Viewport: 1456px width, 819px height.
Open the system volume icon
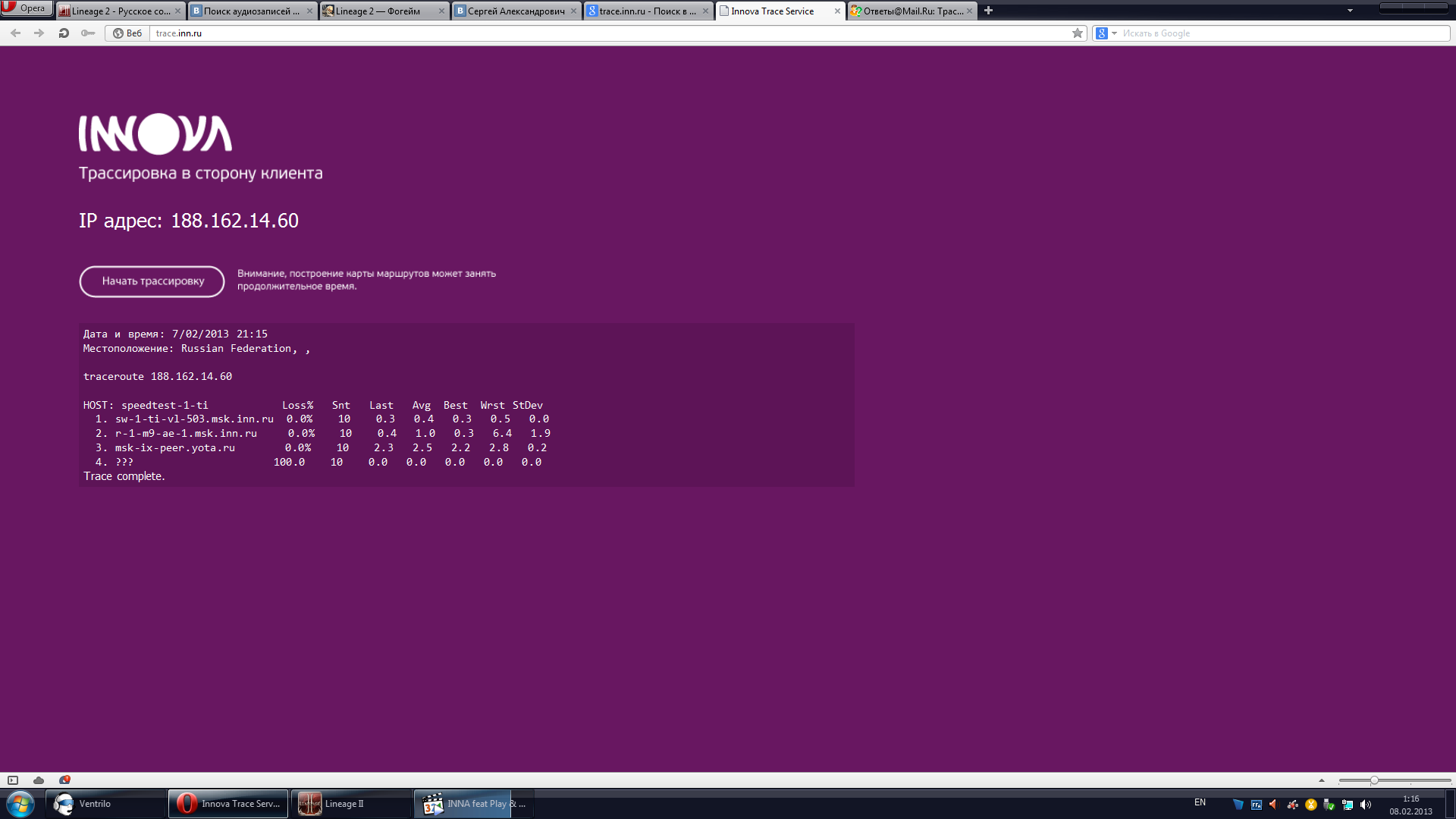(x=1366, y=805)
